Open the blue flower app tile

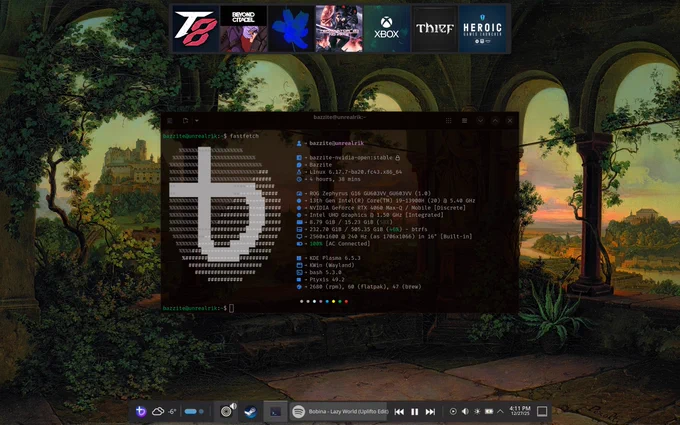[x=291, y=29]
